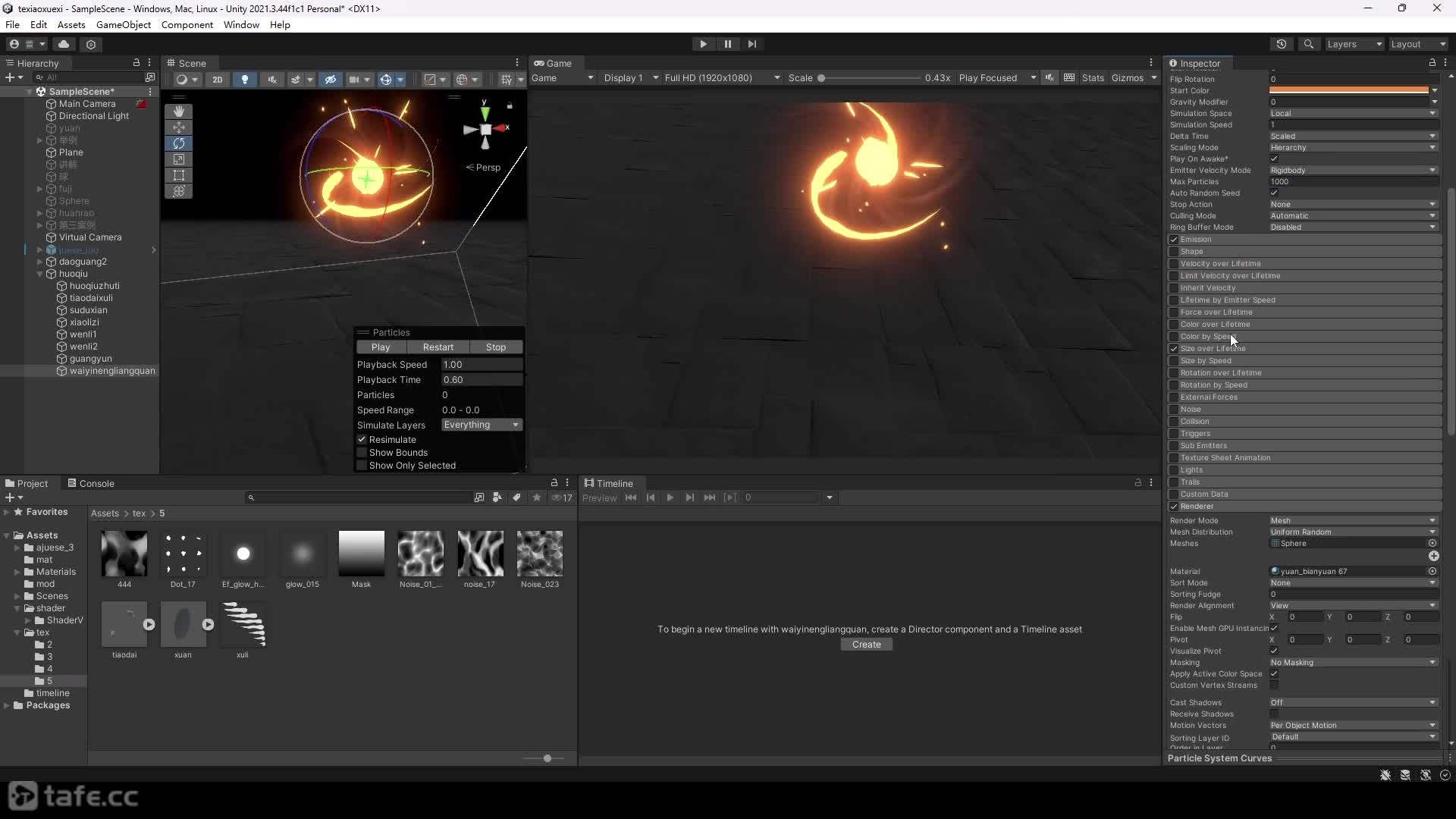Select the Hand view tool in Scene

point(179,111)
